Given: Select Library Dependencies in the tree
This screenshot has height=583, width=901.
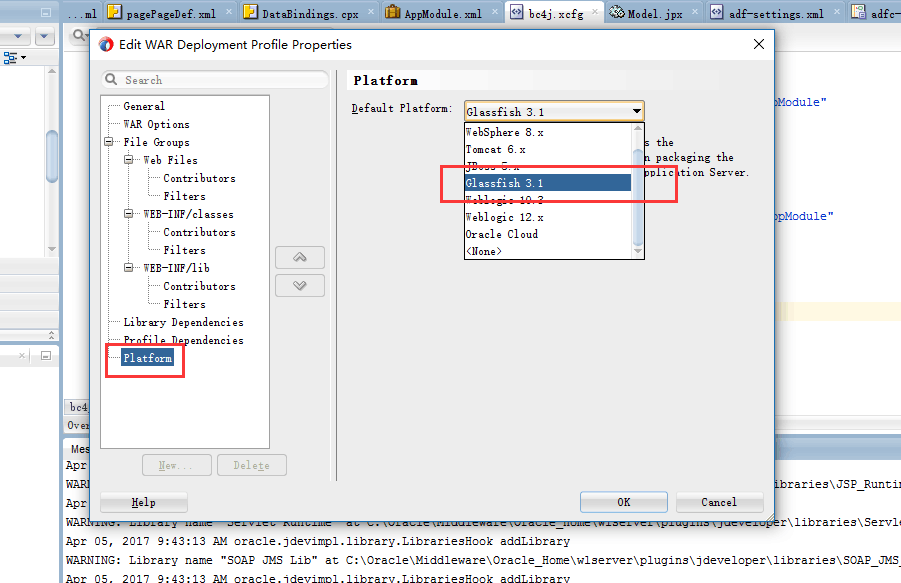Looking at the screenshot, I should (x=183, y=322).
